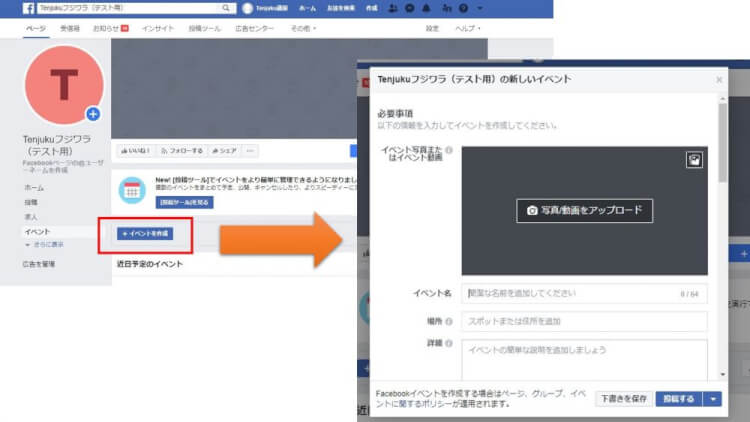
Task: Click the plus icon on profile picture
Action: coord(93,114)
